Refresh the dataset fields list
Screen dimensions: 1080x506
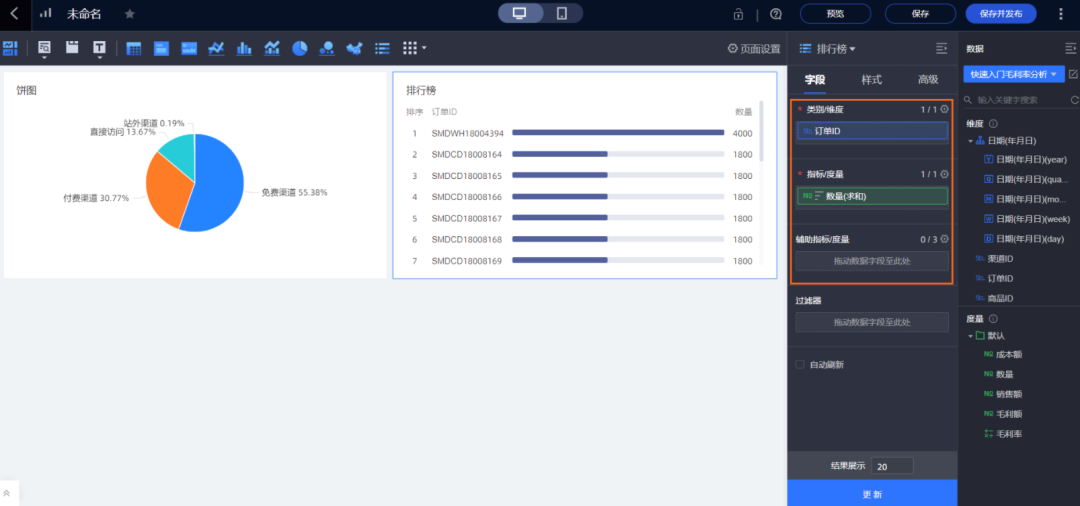1074,100
